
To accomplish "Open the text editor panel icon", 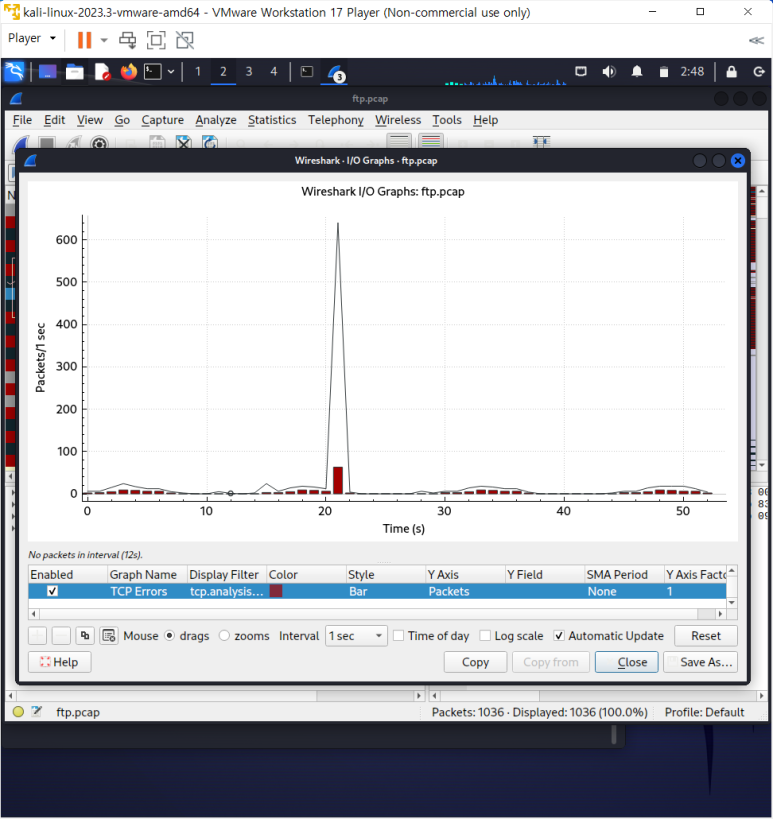I will coord(102,72).
